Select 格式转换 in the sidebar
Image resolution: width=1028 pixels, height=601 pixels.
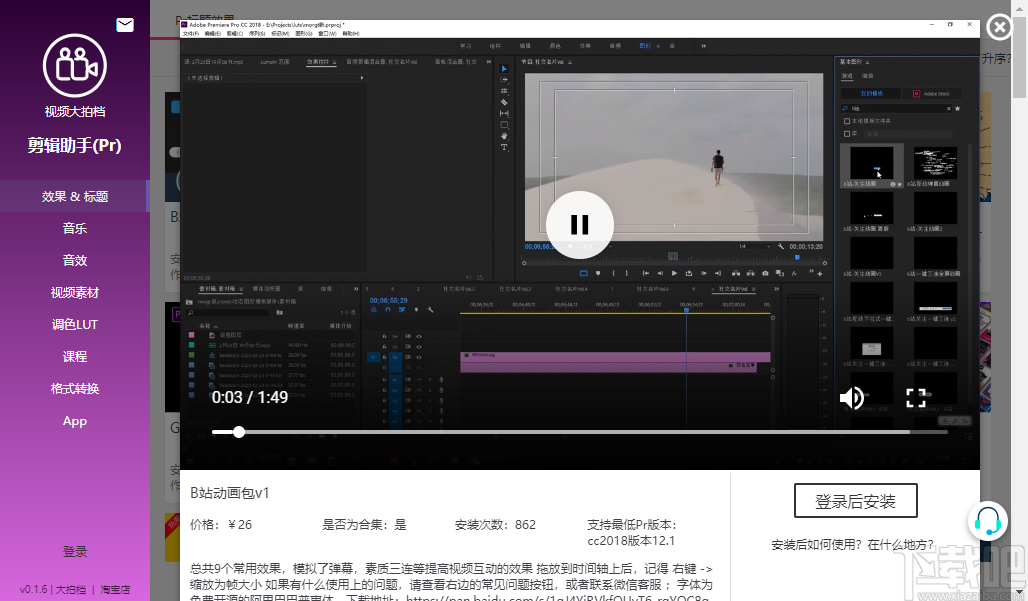click(75, 388)
